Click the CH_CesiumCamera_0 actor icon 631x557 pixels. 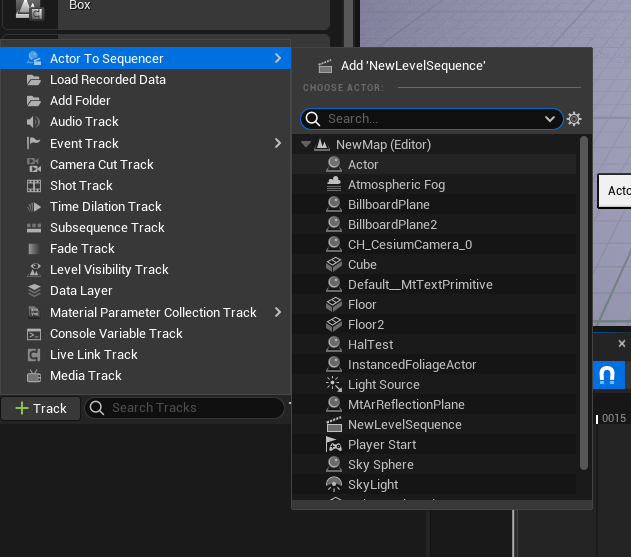pyautogui.click(x=334, y=245)
